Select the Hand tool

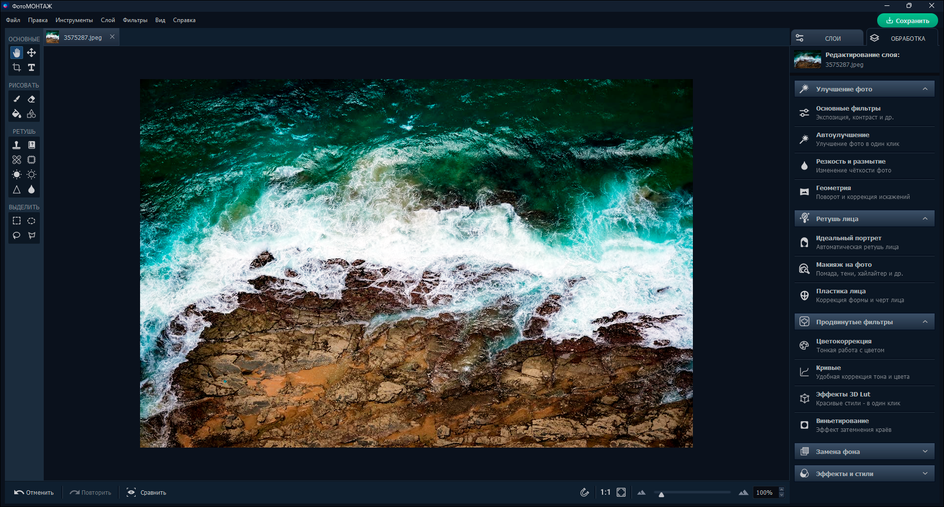point(16,53)
